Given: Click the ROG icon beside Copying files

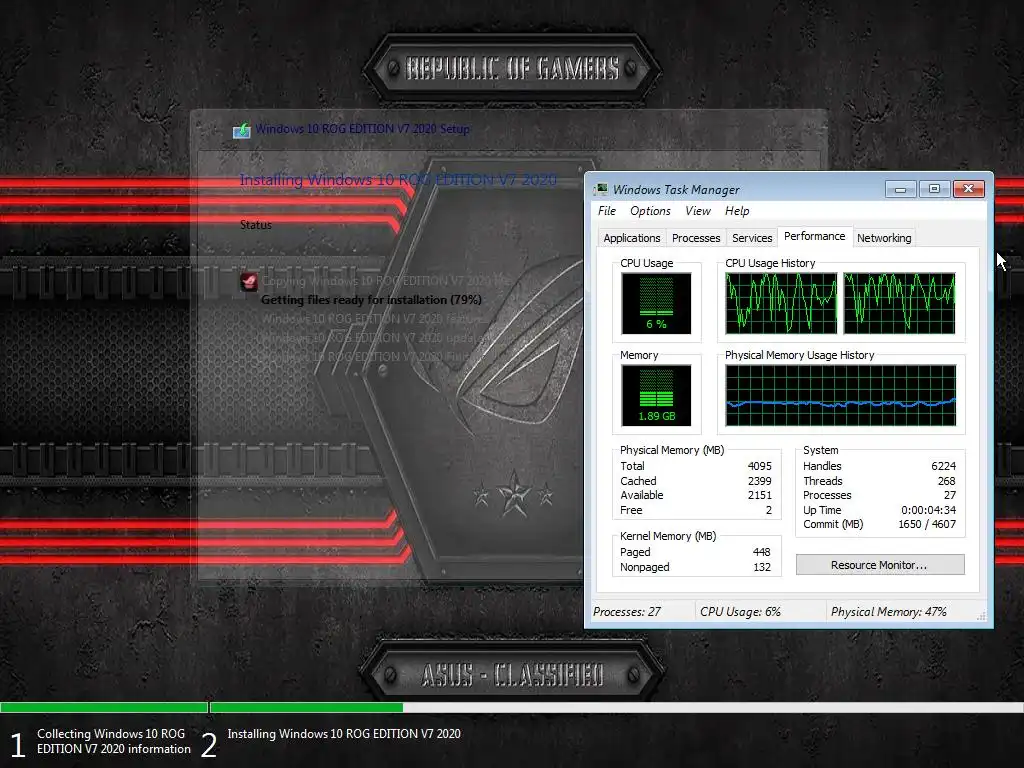Looking at the screenshot, I should (x=249, y=281).
